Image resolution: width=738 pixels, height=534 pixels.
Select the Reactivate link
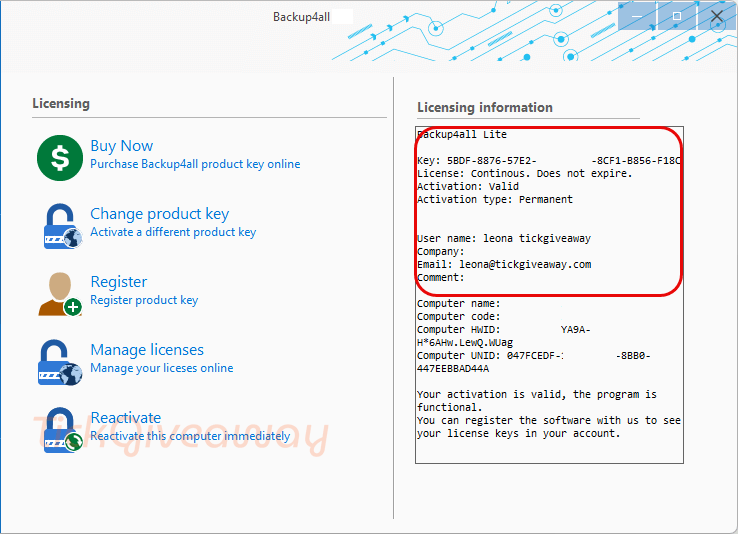(x=126, y=418)
